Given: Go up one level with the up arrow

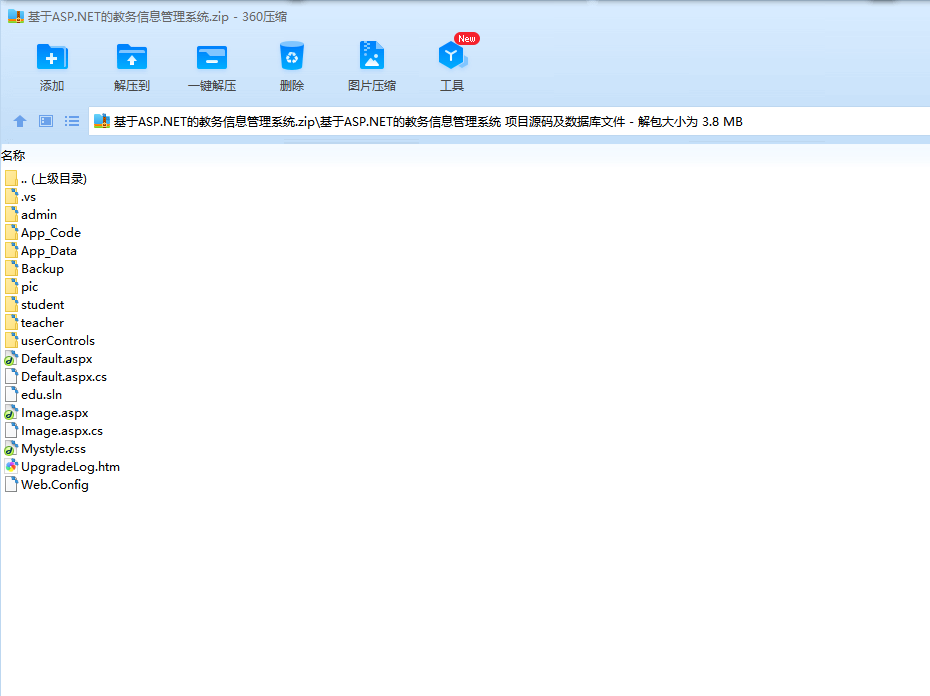Looking at the screenshot, I should 20,121.
